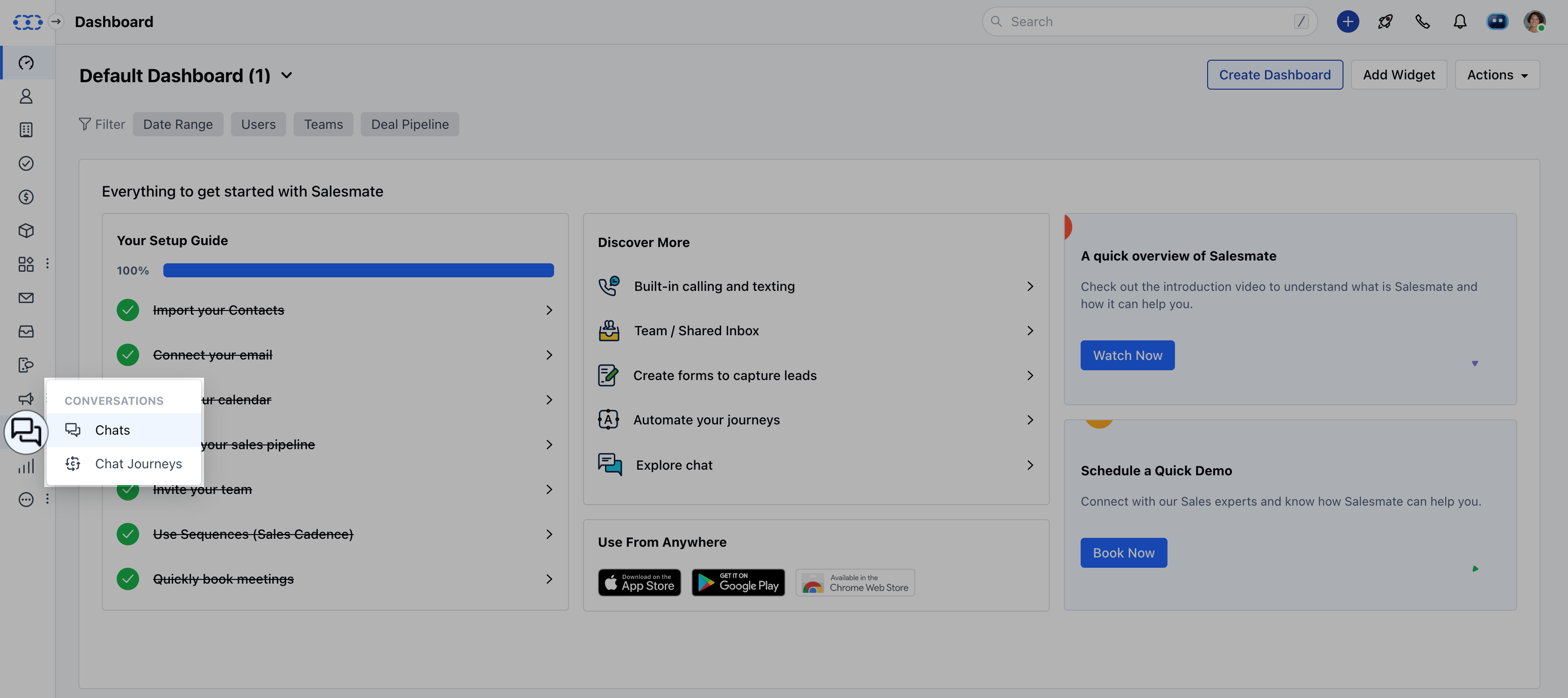Click the blue plus quick-add button
Screen dimensions: 1568x698
1348,21
